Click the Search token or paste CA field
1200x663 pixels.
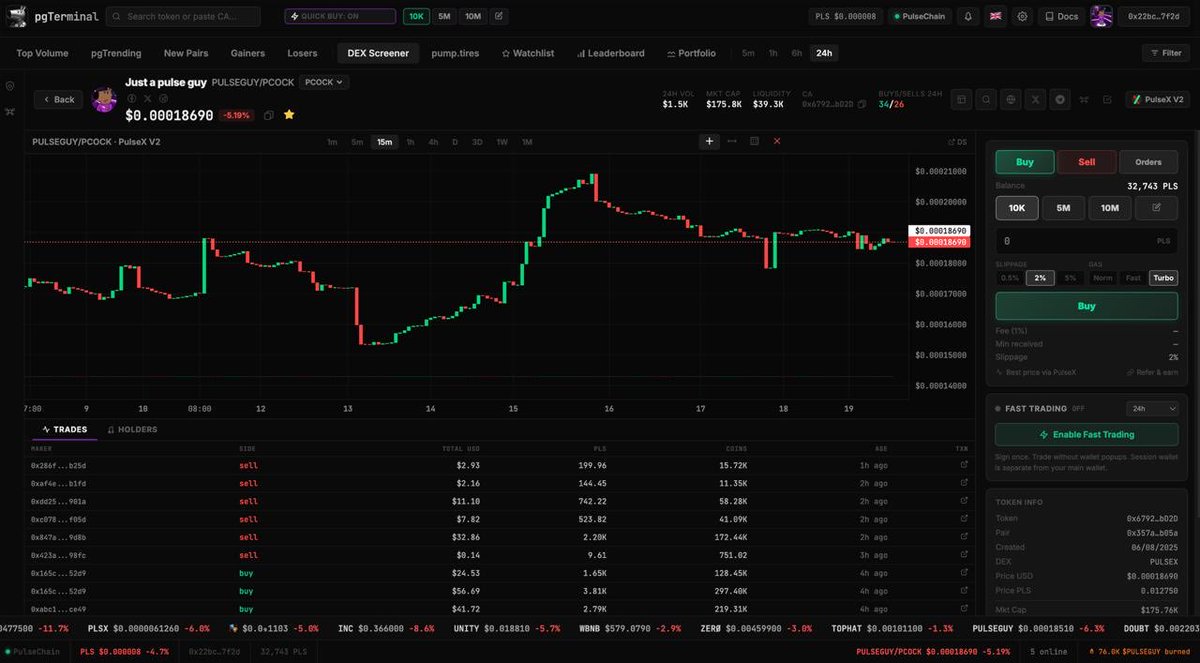click(x=183, y=16)
